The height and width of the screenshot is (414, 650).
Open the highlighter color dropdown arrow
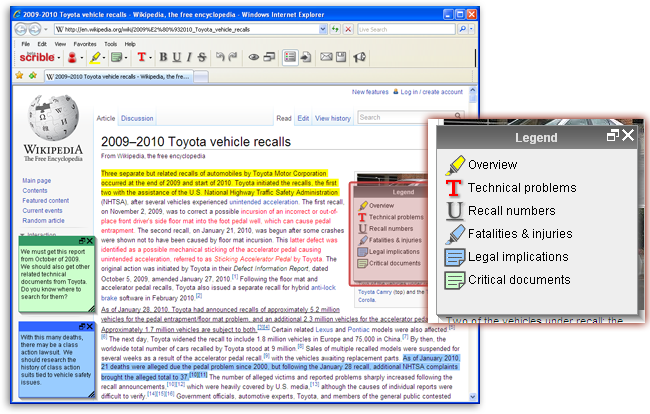pyautogui.click(x=104, y=58)
